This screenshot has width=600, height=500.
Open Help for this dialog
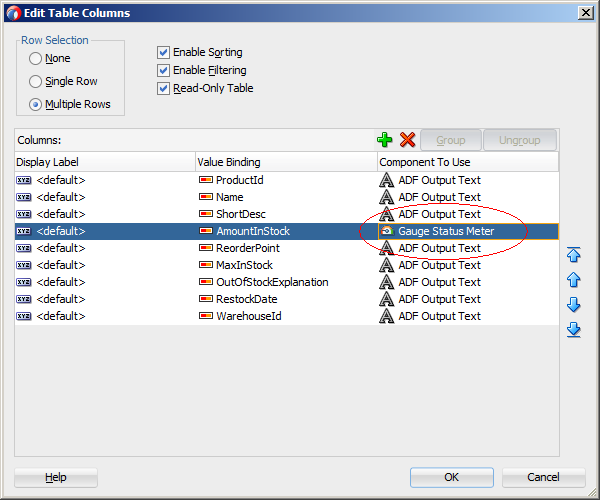coord(56,477)
